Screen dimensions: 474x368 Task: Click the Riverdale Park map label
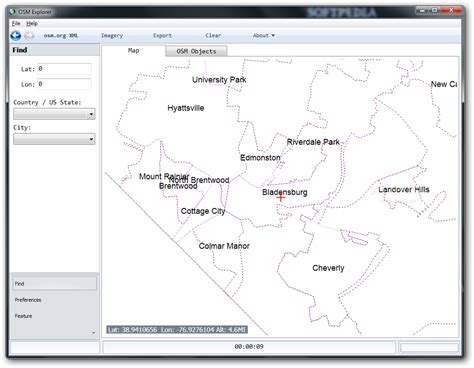[x=313, y=142]
